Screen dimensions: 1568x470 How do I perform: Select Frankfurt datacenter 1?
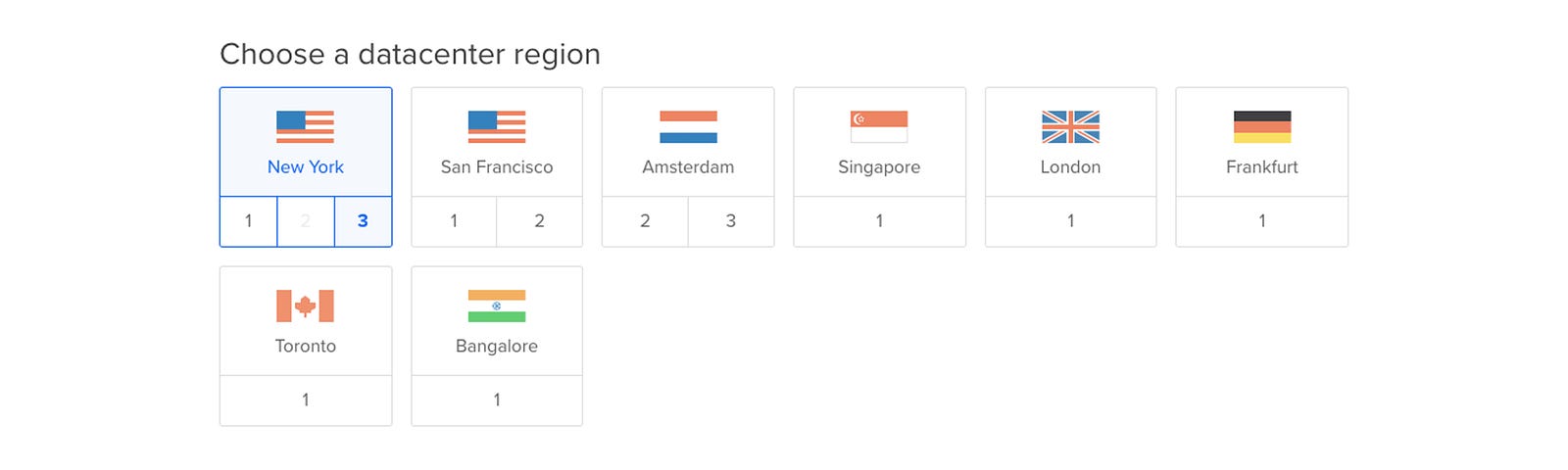point(1261,221)
